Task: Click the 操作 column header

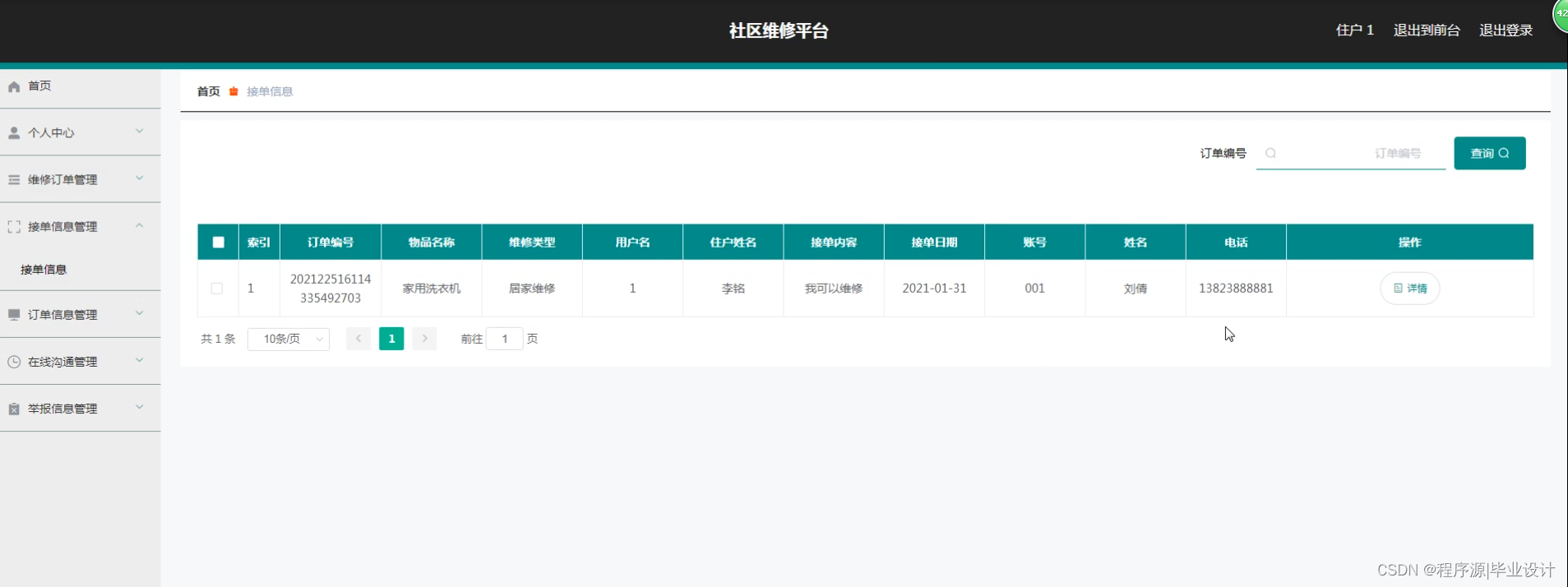Action: (1410, 242)
